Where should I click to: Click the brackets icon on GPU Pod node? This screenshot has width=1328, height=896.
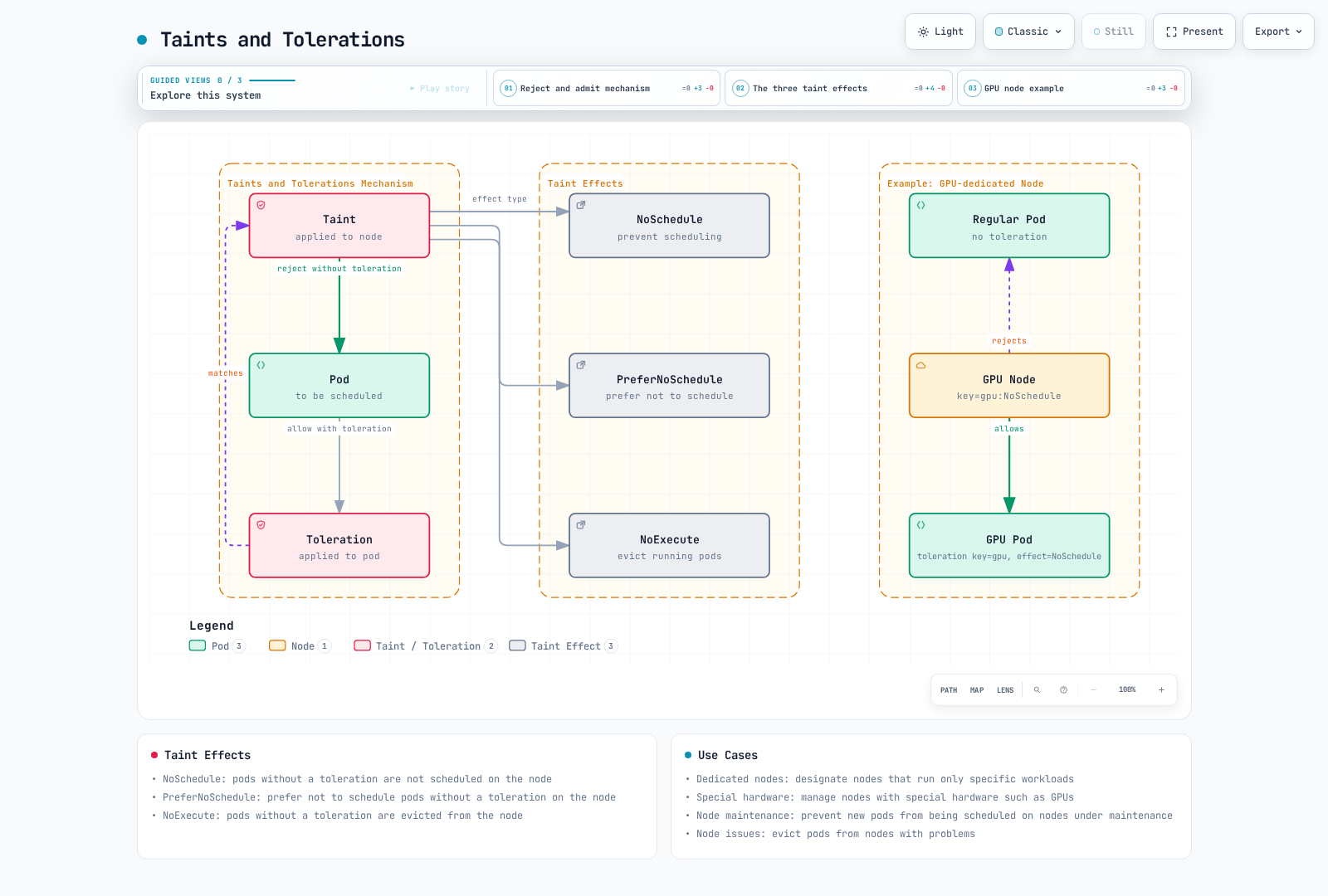click(x=920, y=525)
